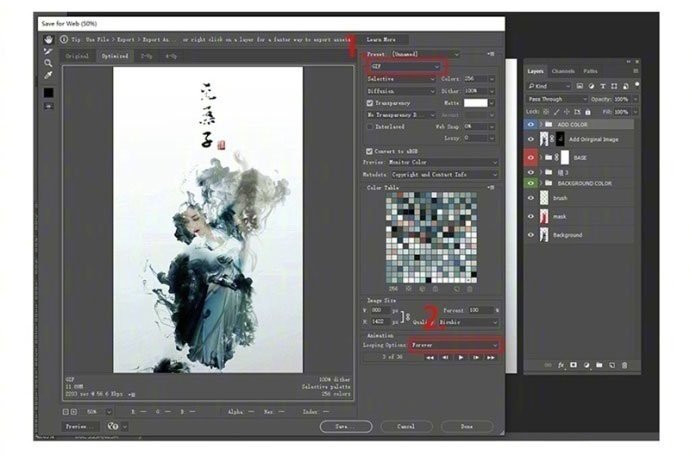This screenshot has height=456, width=690.
Task: Uncheck the Transparency checkbox
Action: point(370,103)
